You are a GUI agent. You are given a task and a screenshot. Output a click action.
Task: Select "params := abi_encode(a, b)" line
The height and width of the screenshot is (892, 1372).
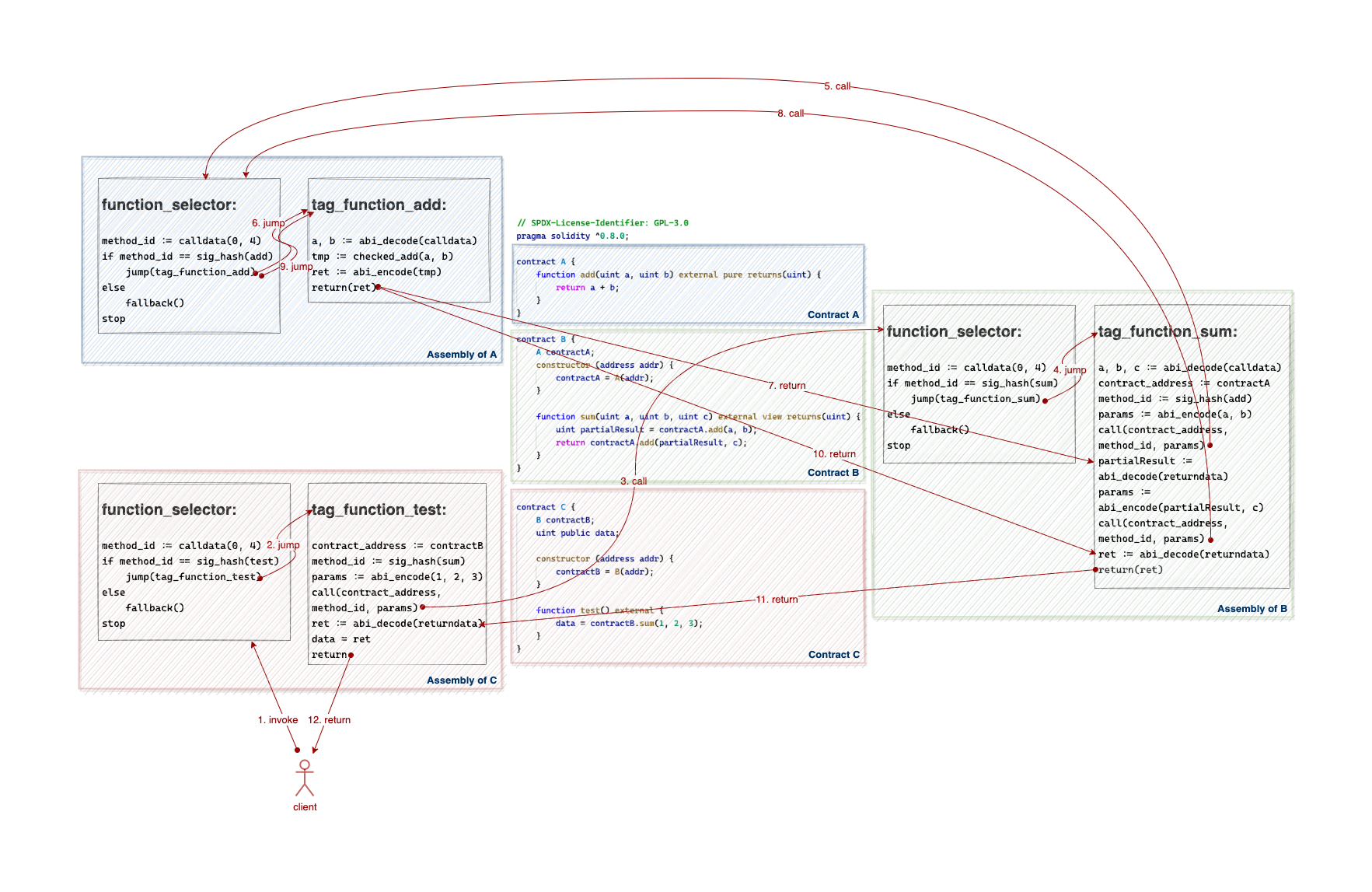pos(1175,415)
